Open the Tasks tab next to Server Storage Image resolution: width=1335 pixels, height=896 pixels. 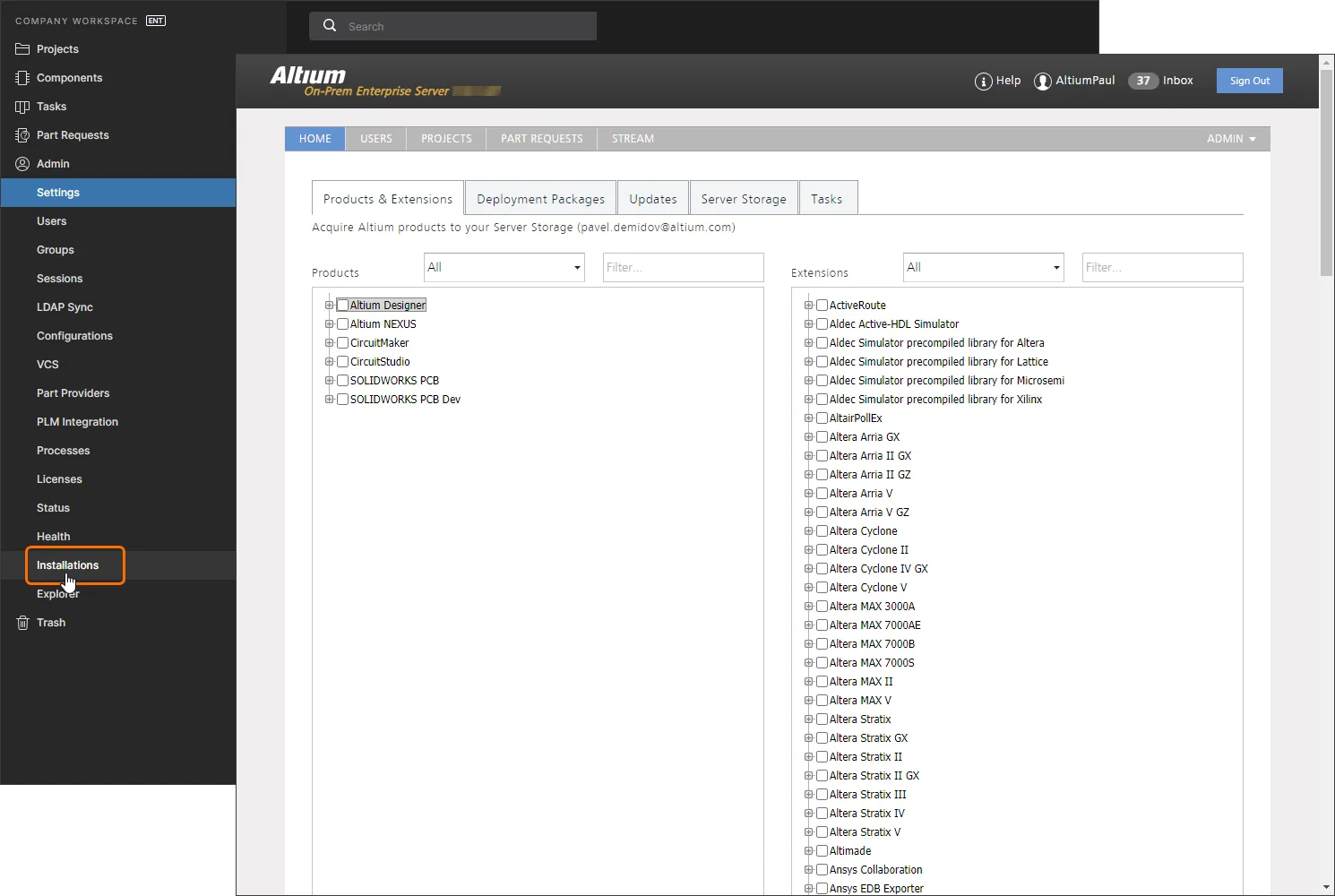[x=827, y=199]
